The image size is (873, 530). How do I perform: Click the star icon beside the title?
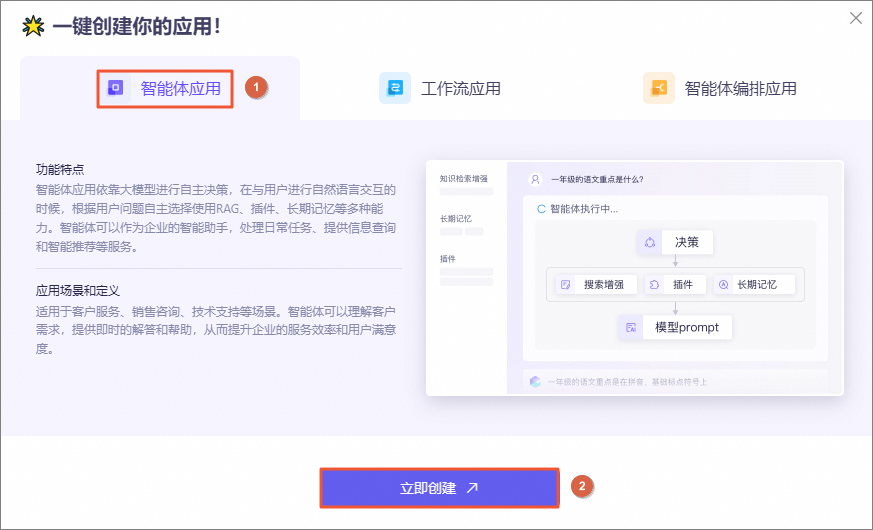33,26
